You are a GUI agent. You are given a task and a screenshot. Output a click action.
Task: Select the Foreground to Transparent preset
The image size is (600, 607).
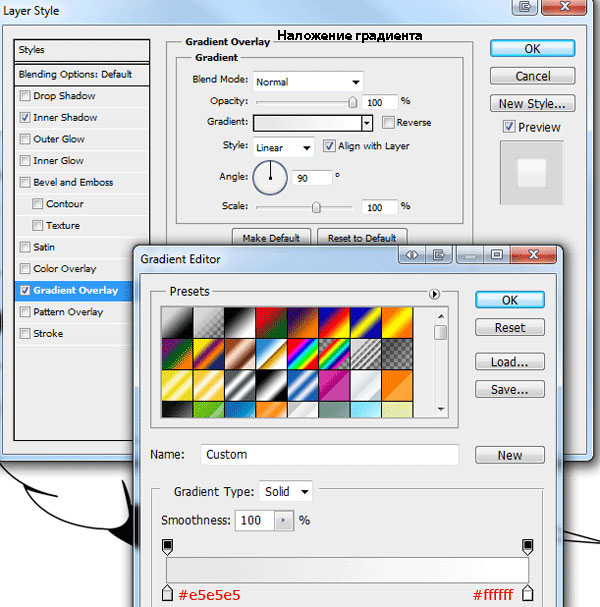coord(206,323)
